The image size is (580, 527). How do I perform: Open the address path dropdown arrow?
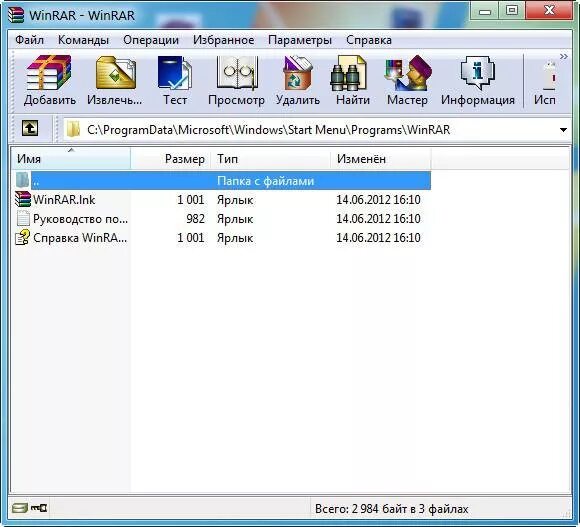coord(563,130)
